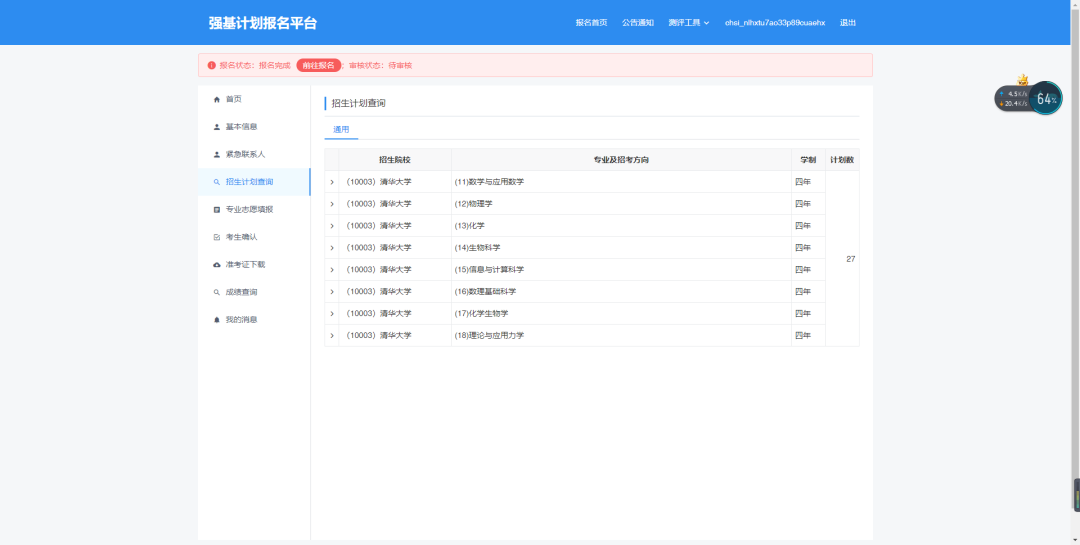The image size is (1080, 545).
Task: Open 考生确认 in the sidebar
Action: tap(254, 237)
